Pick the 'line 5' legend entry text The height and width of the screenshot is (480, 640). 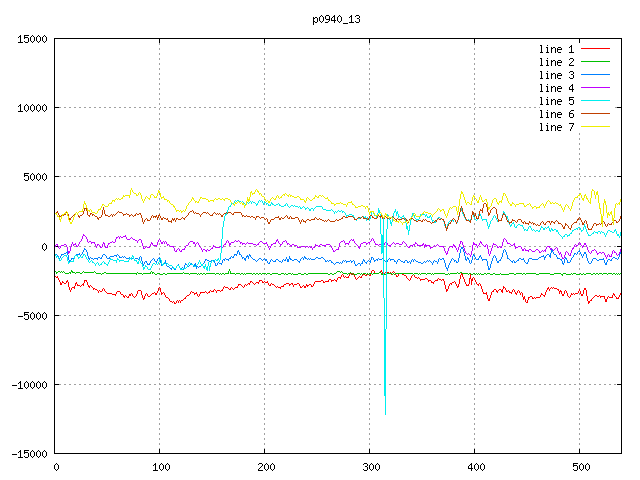[557, 101]
